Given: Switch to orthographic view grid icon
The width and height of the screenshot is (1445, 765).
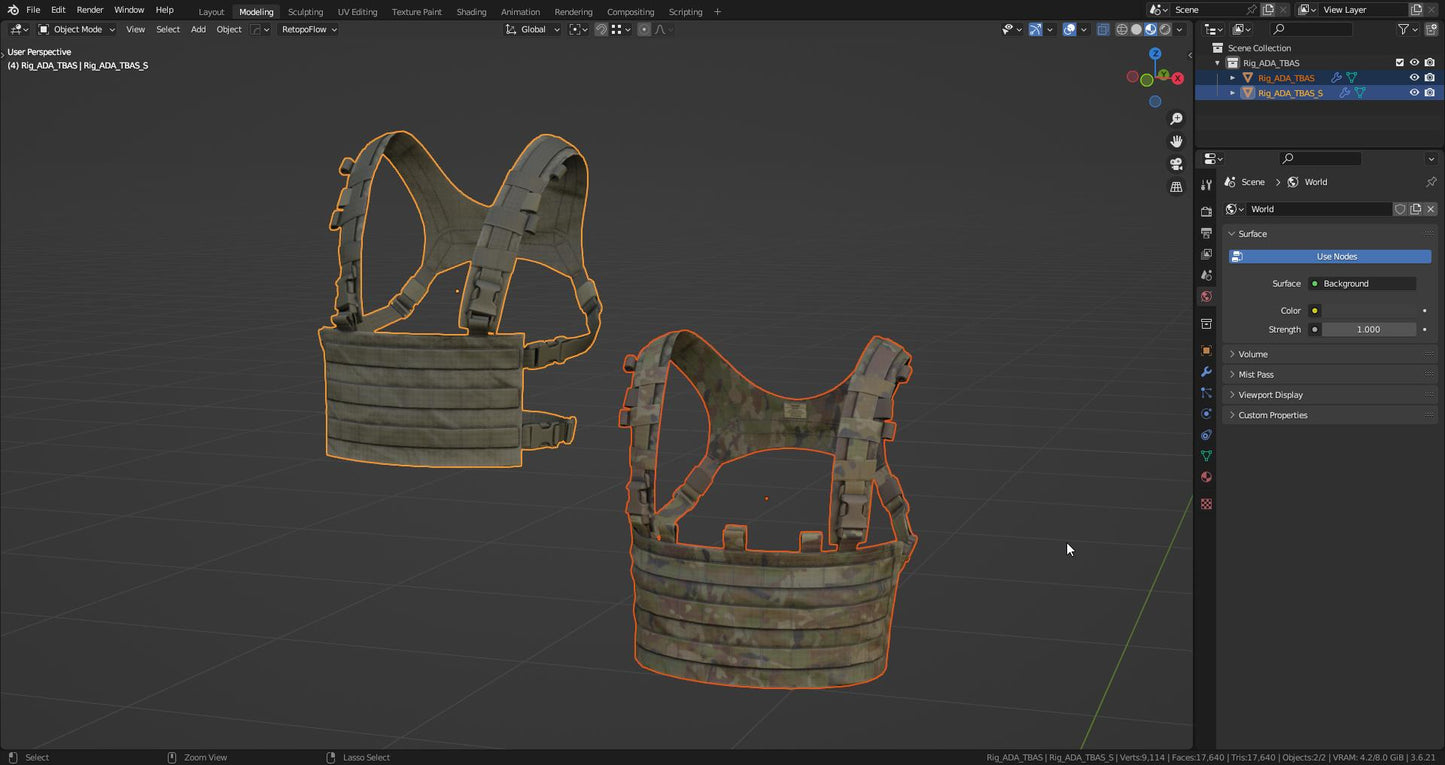Looking at the screenshot, I should 1176,187.
